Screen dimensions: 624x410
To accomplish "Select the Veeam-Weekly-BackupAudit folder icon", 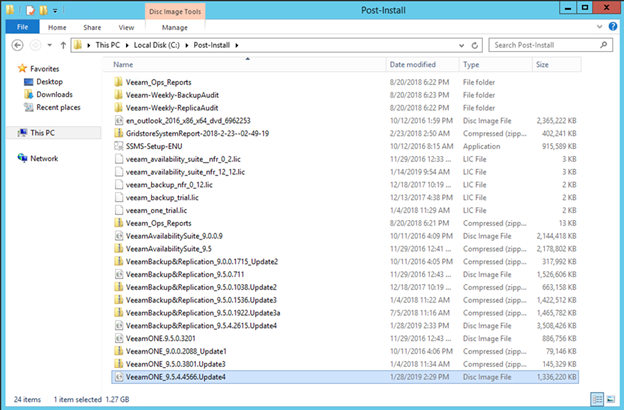I will tap(119, 95).
